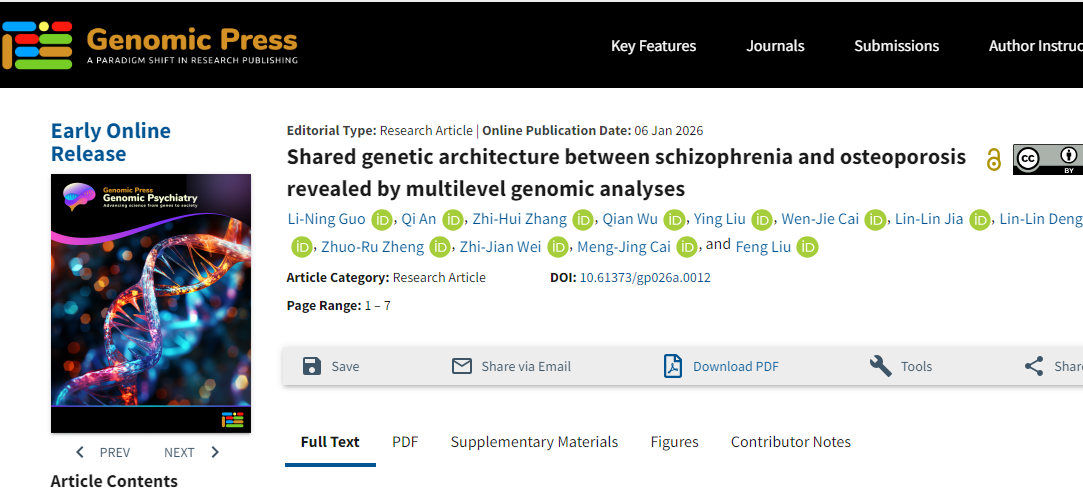The width and height of the screenshot is (1083, 499).
Task: Switch to the Supplementary Materials tab
Action: pos(534,442)
